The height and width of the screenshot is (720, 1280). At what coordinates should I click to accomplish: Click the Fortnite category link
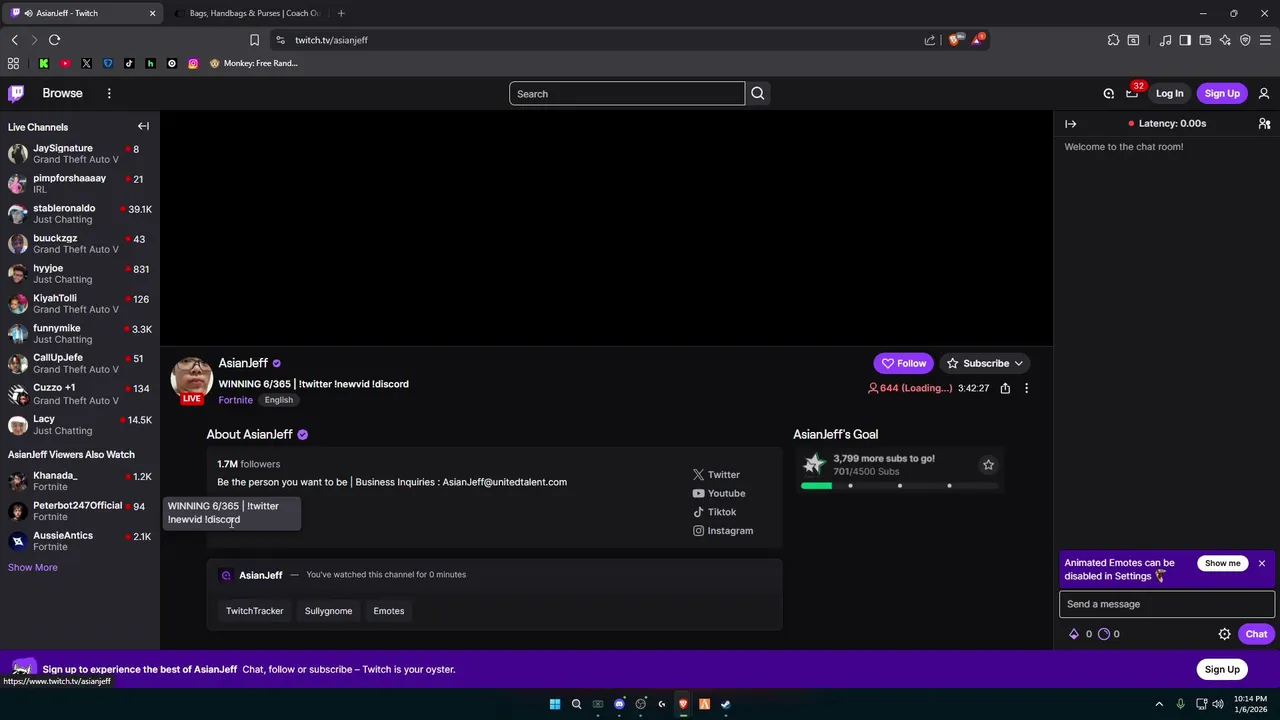[x=235, y=400]
